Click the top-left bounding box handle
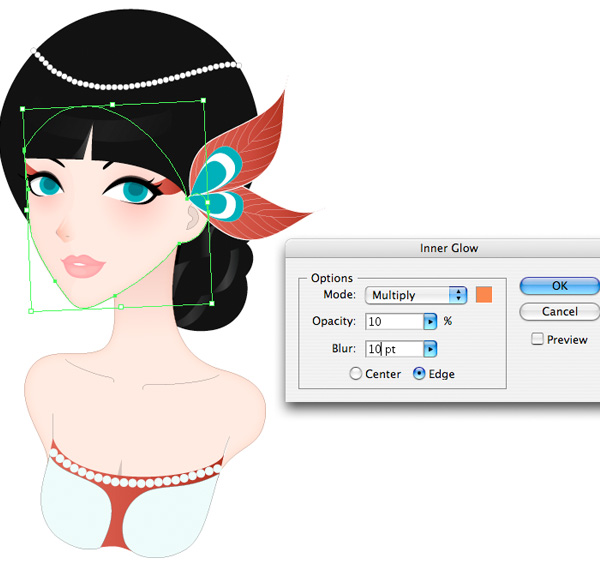This screenshot has height=578, width=600. tap(23, 109)
